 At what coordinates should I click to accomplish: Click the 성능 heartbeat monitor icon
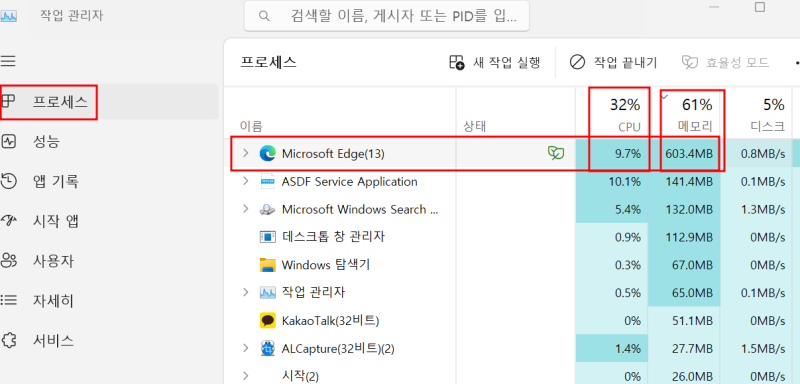(x=9, y=141)
